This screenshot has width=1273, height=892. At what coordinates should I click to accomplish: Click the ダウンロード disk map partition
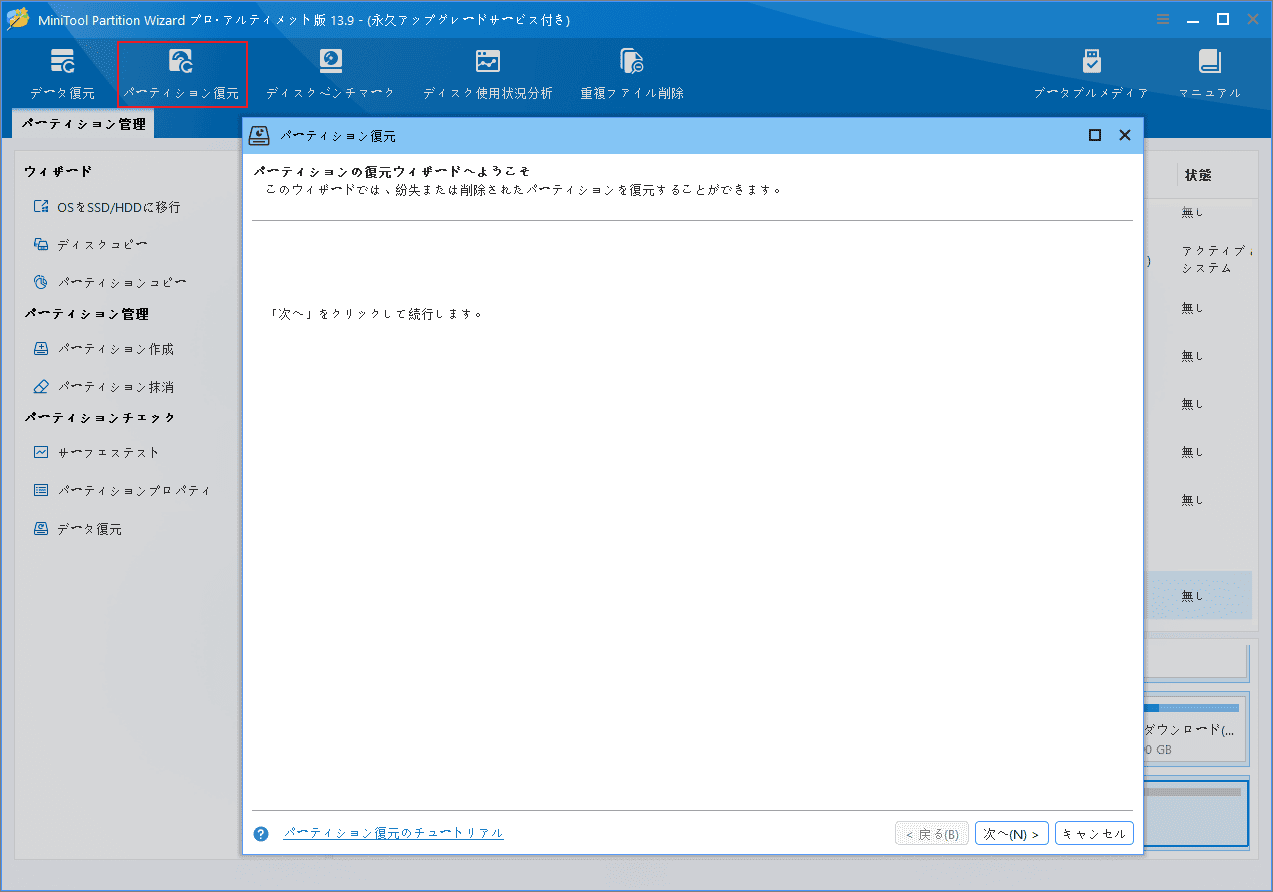pos(1195,729)
